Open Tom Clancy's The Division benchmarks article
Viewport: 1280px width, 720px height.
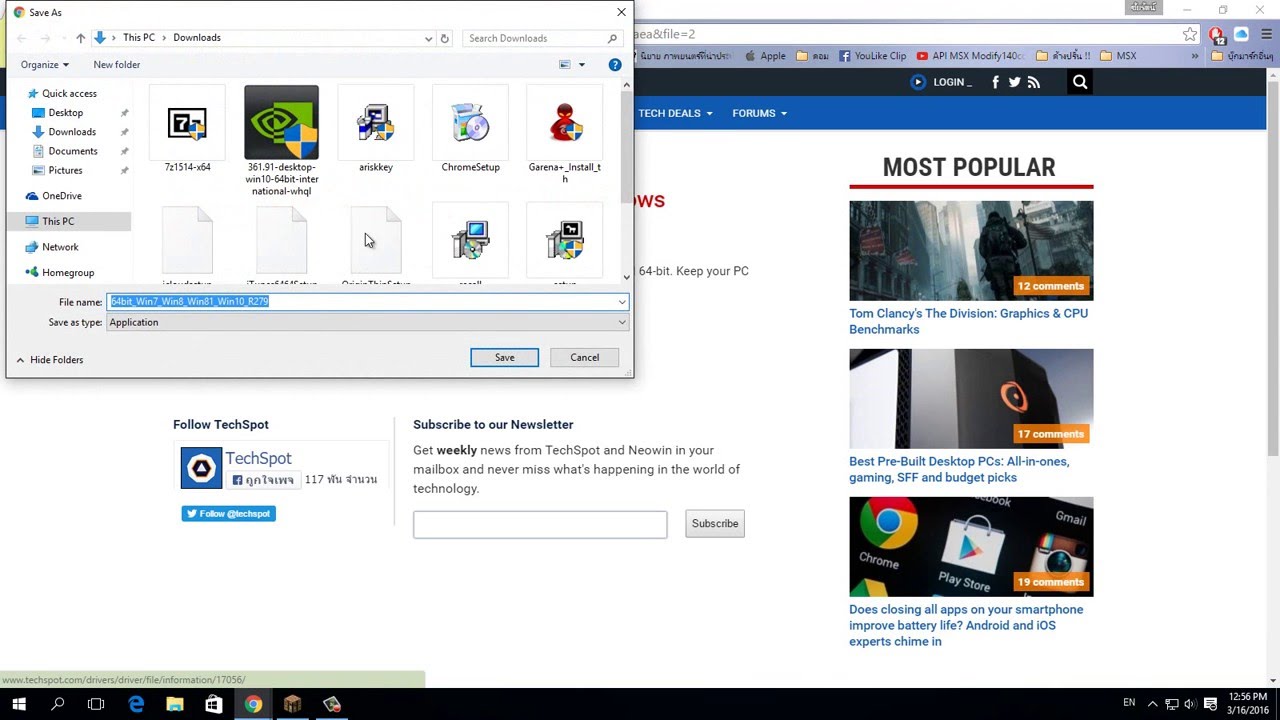tap(968, 321)
